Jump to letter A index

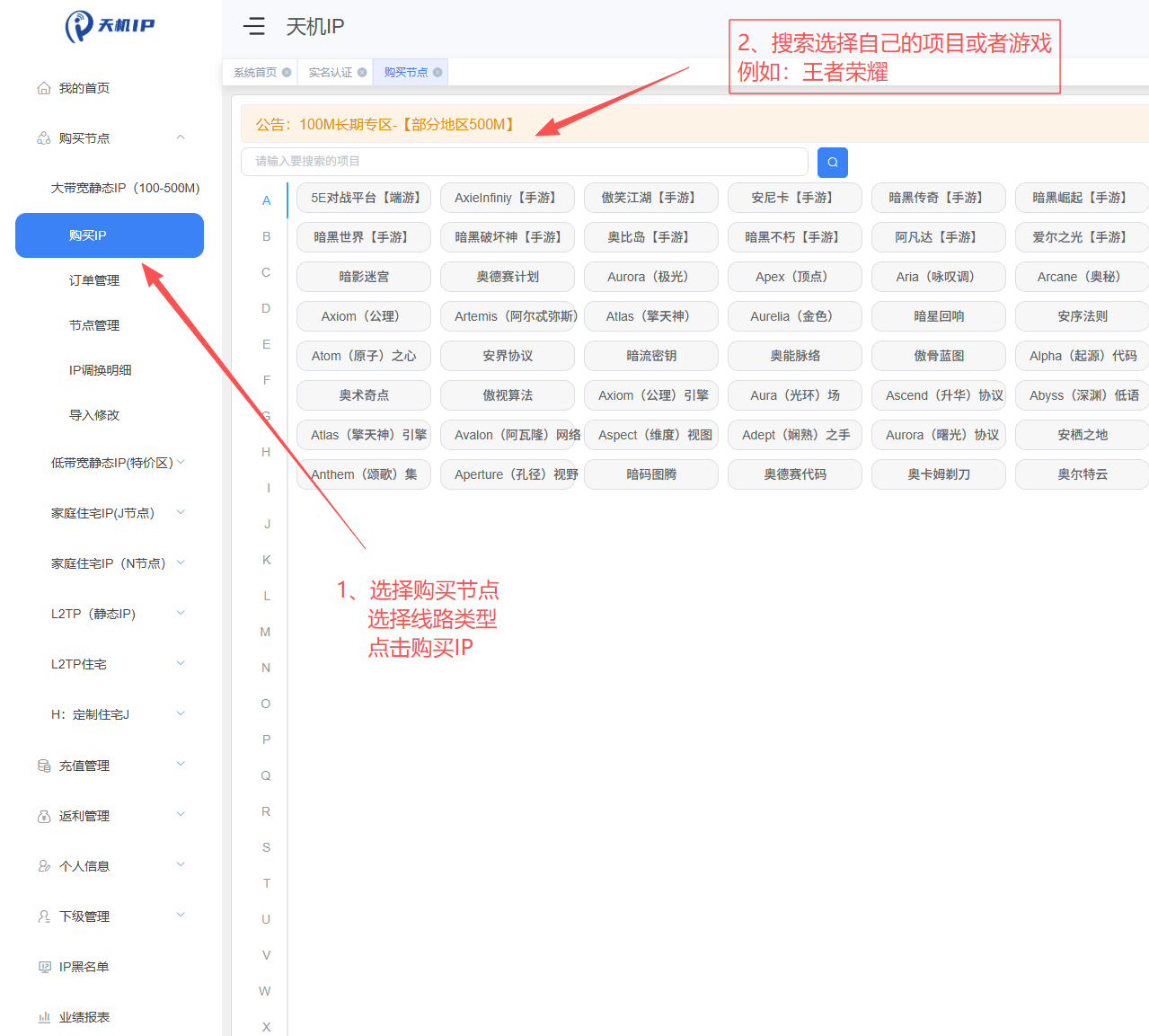[266, 200]
